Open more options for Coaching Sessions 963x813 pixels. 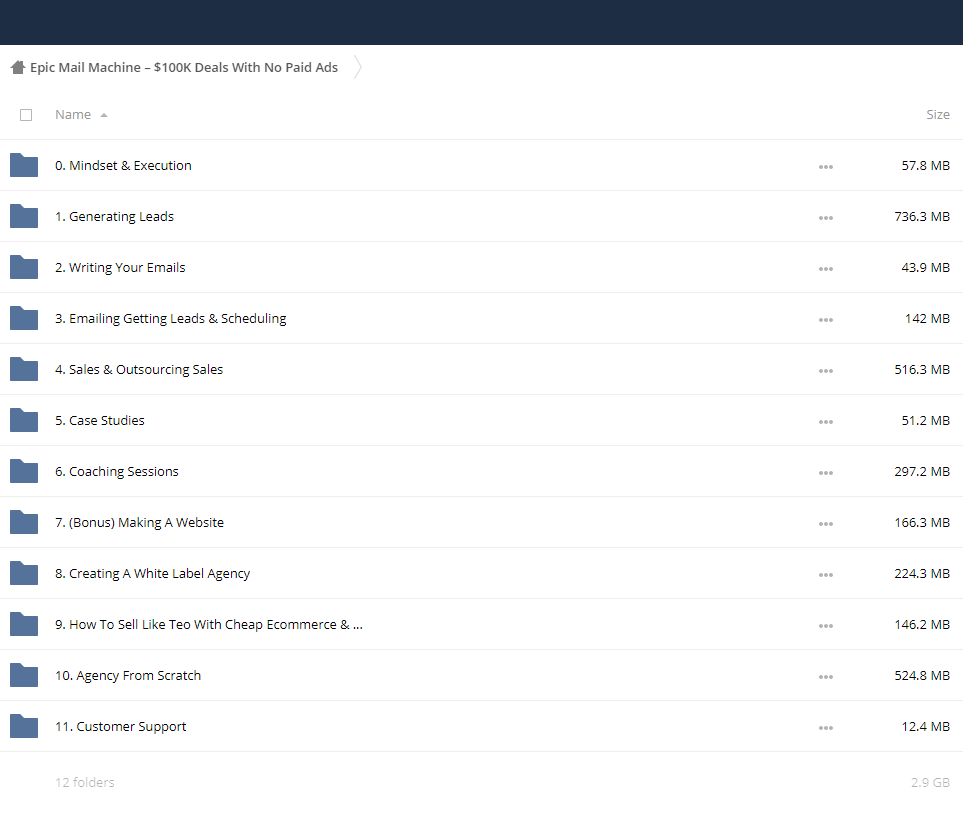tap(825, 473)
